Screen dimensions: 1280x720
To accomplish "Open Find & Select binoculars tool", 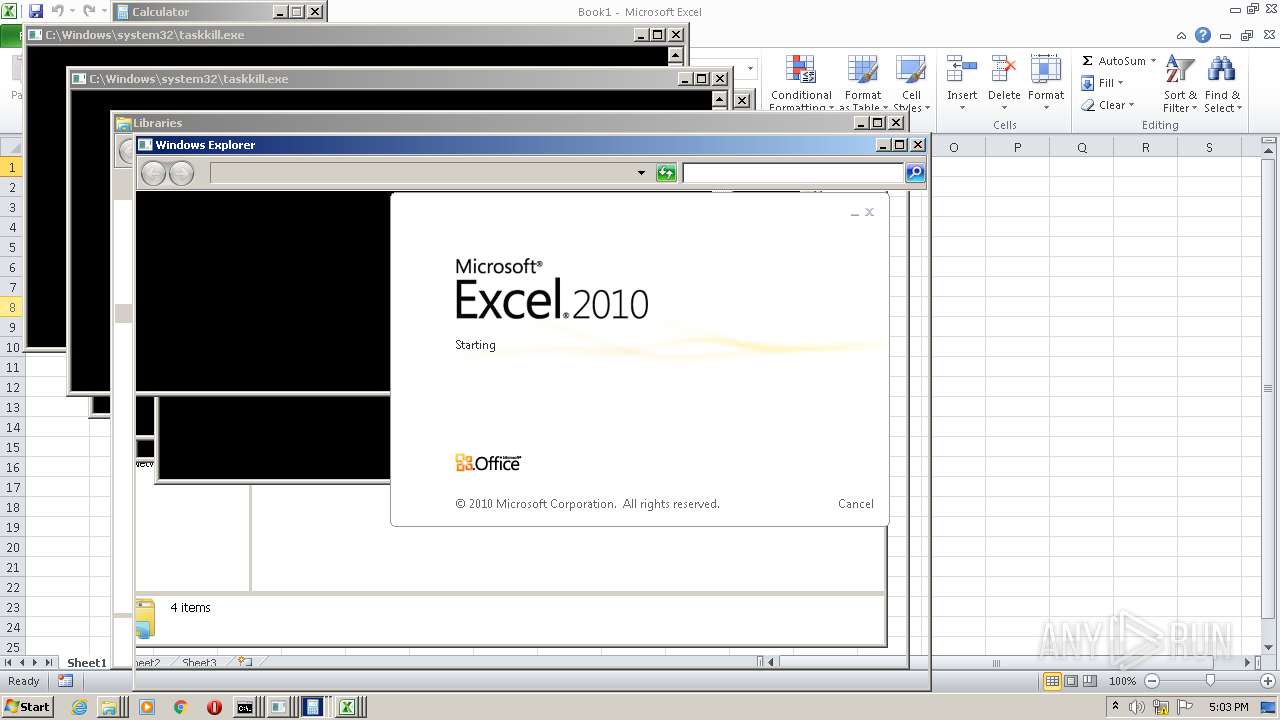I will (1222, 82).
